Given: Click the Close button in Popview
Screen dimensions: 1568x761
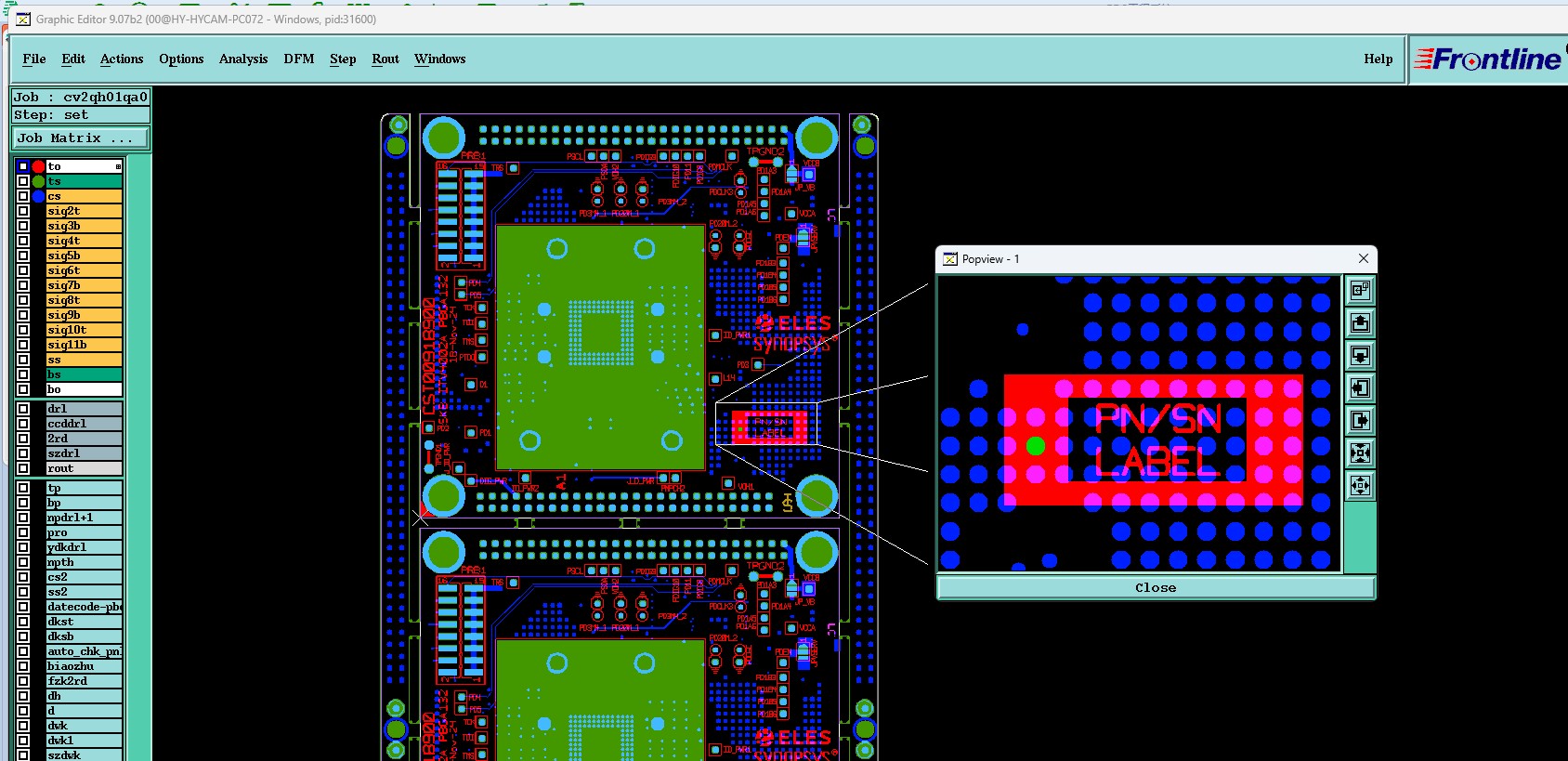Looking at the screenshot, I should pos(1156,587).
